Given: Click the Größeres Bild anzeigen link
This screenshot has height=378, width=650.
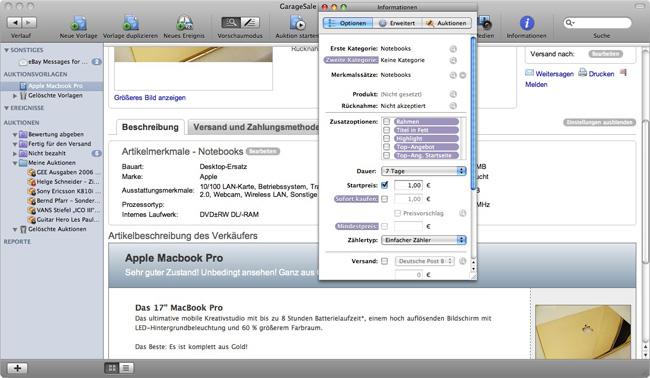Looking at the screenshot, I should point(150,98).
